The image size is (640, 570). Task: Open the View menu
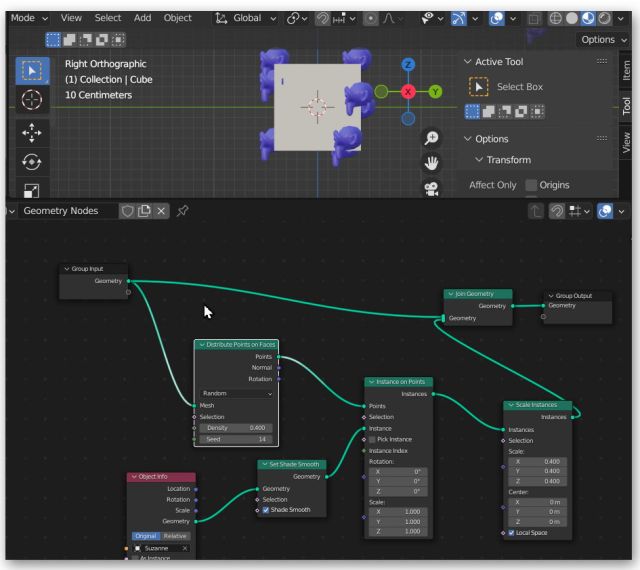[x=71, y=18]
